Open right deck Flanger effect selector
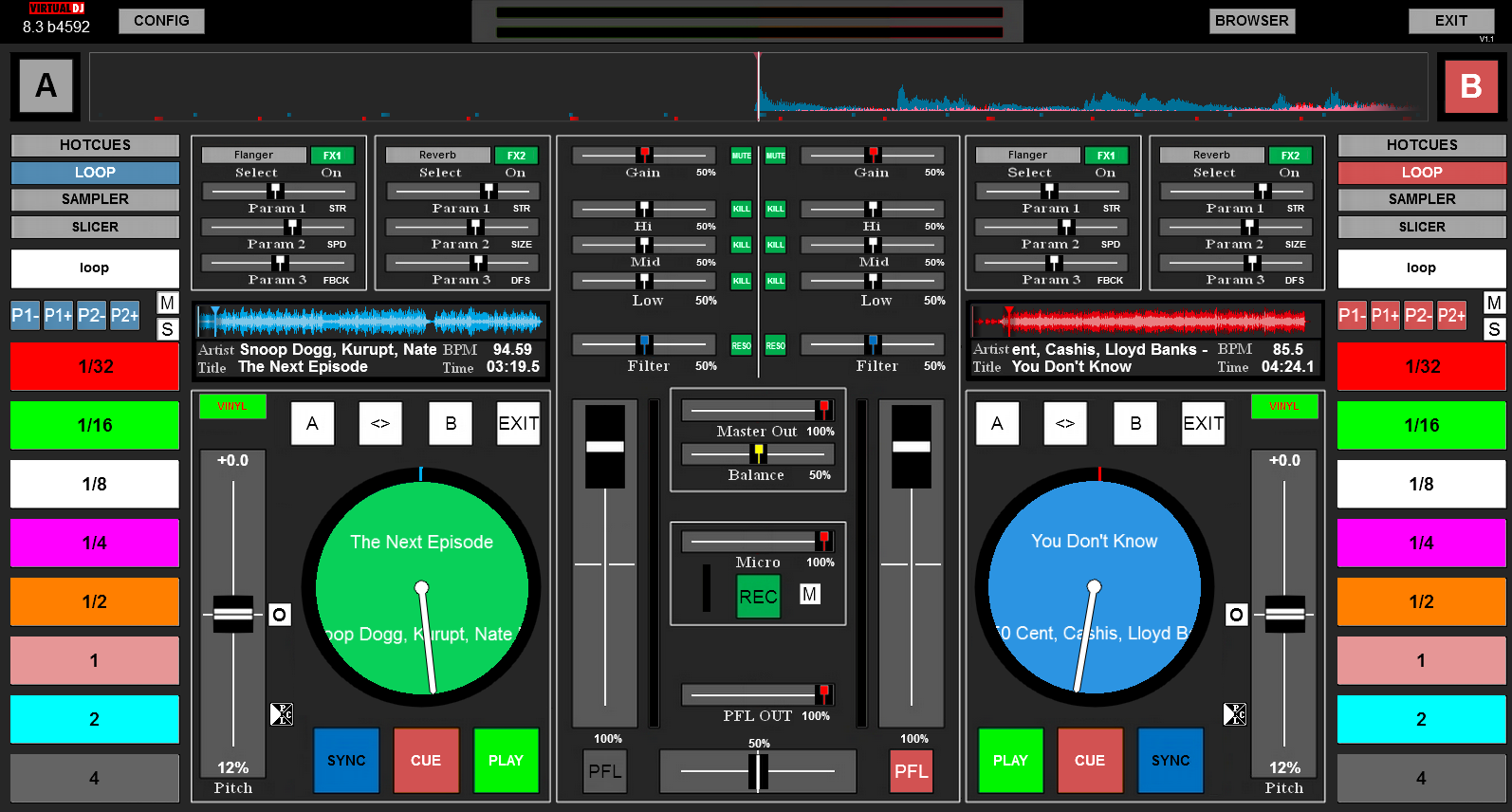The height and width of the screenshot is (812, 1512). pos(1027,155)
